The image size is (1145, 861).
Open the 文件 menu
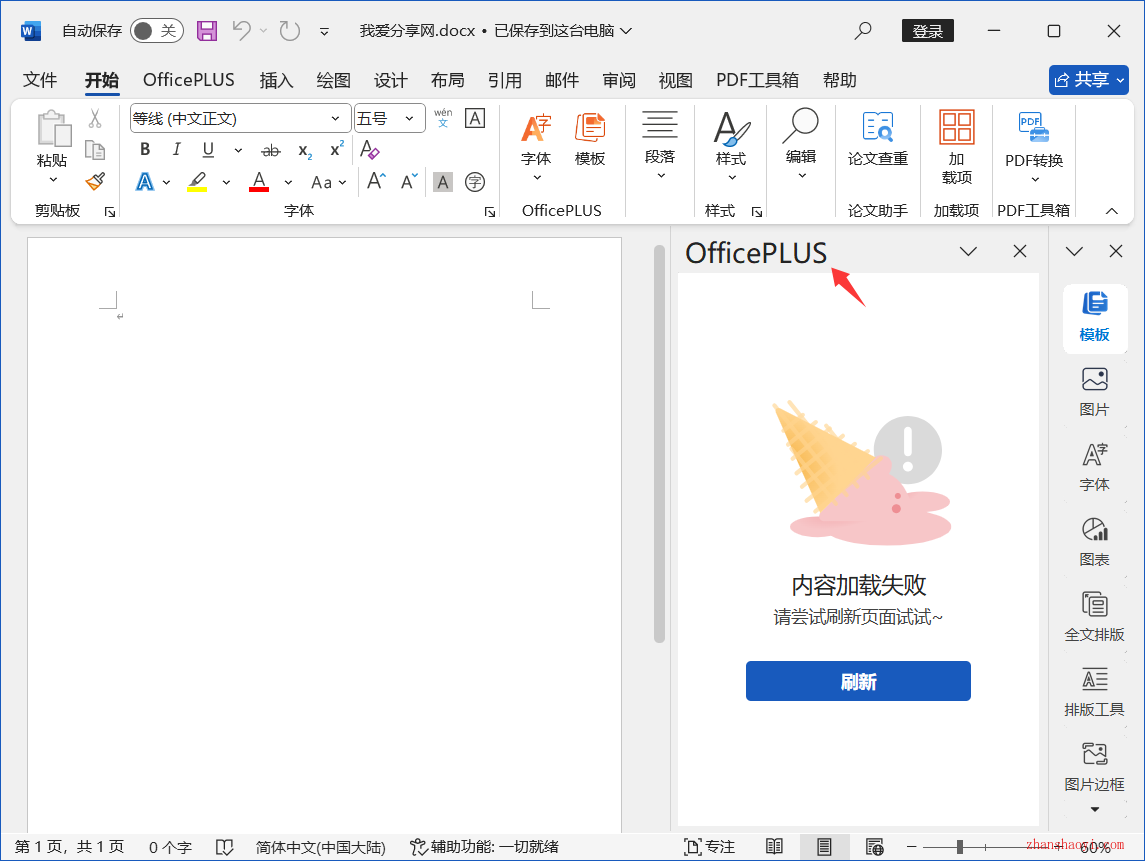click(39, 80)
